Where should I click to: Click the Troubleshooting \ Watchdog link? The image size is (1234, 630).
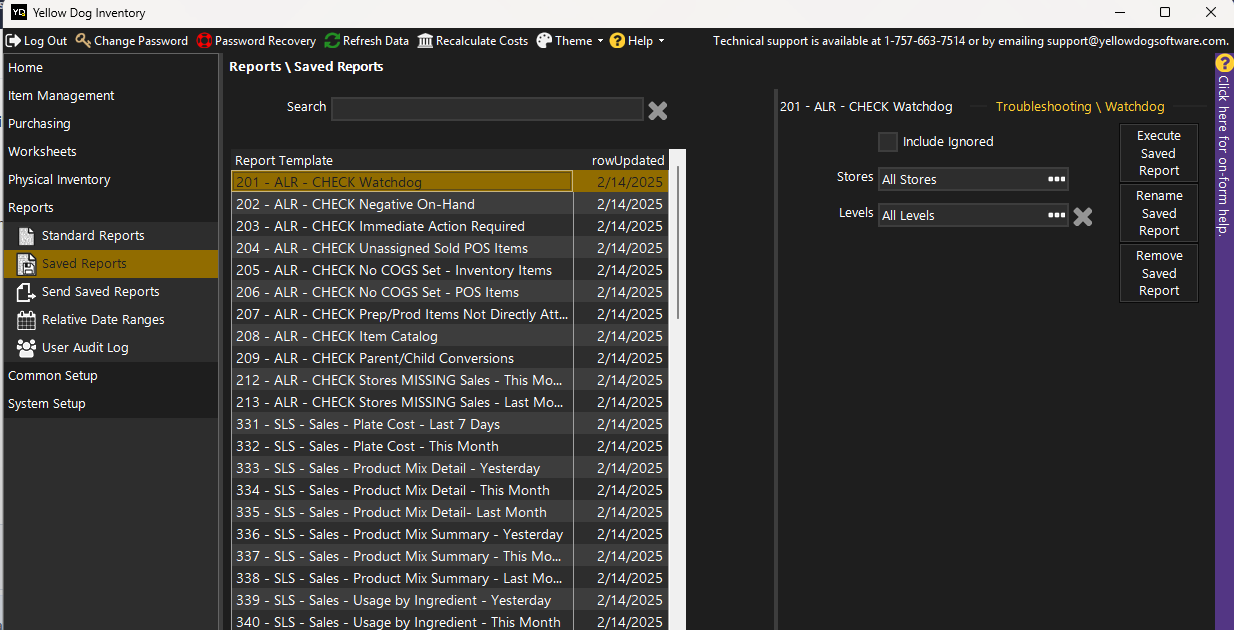point(1080,107)
